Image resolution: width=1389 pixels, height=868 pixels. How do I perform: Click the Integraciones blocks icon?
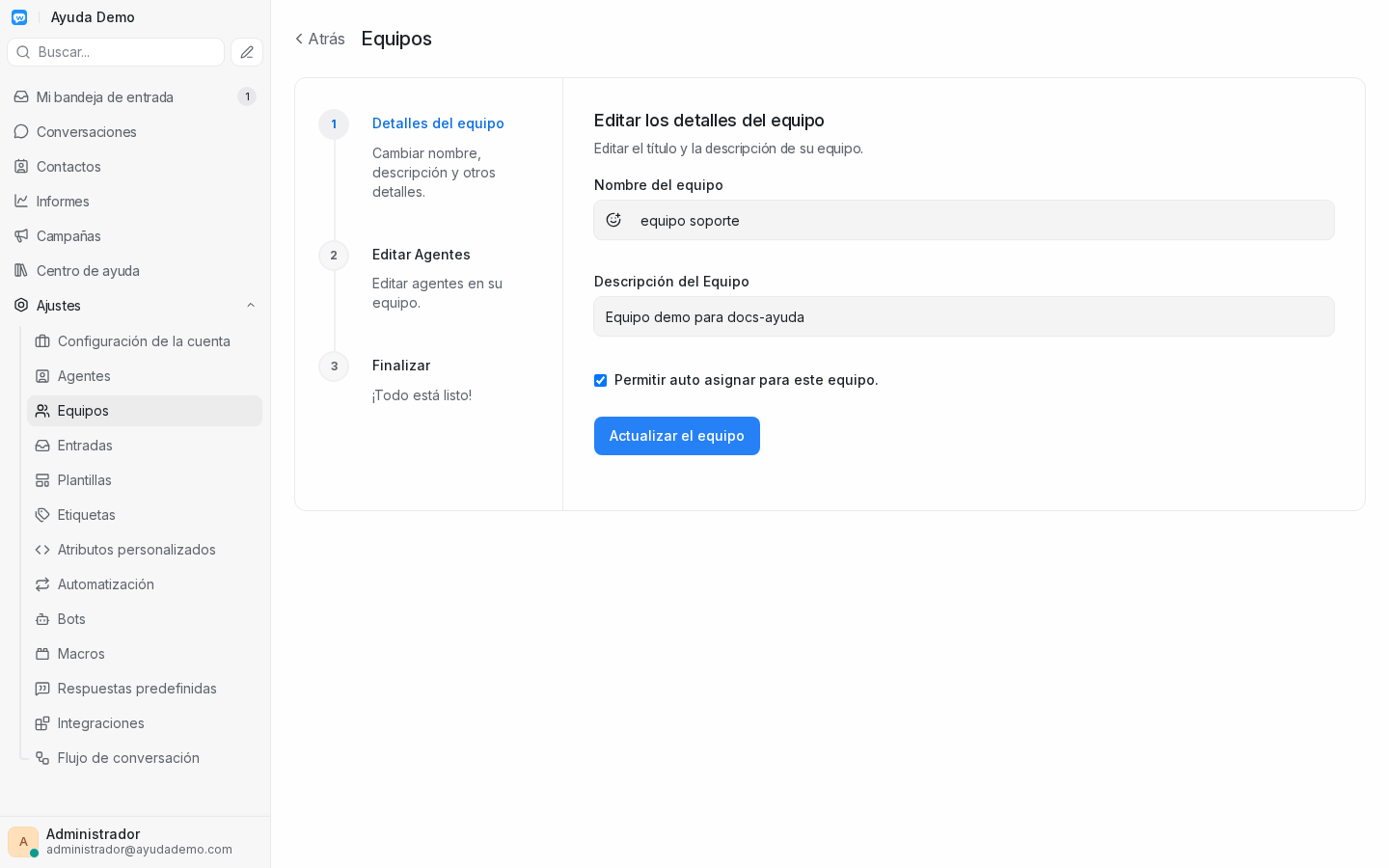click(x=42, y=723)
